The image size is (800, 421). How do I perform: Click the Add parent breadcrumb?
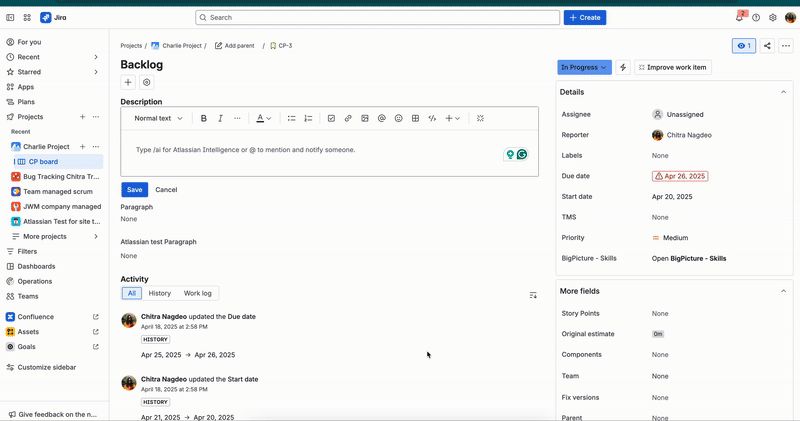[235, 45]
